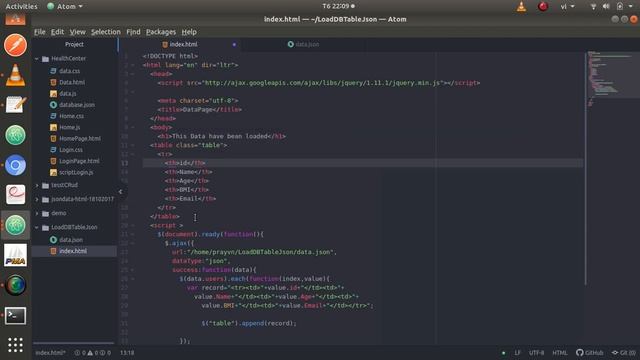Open Data.html in the tree
Screen dimensions: 640x360
click(72, 82)
